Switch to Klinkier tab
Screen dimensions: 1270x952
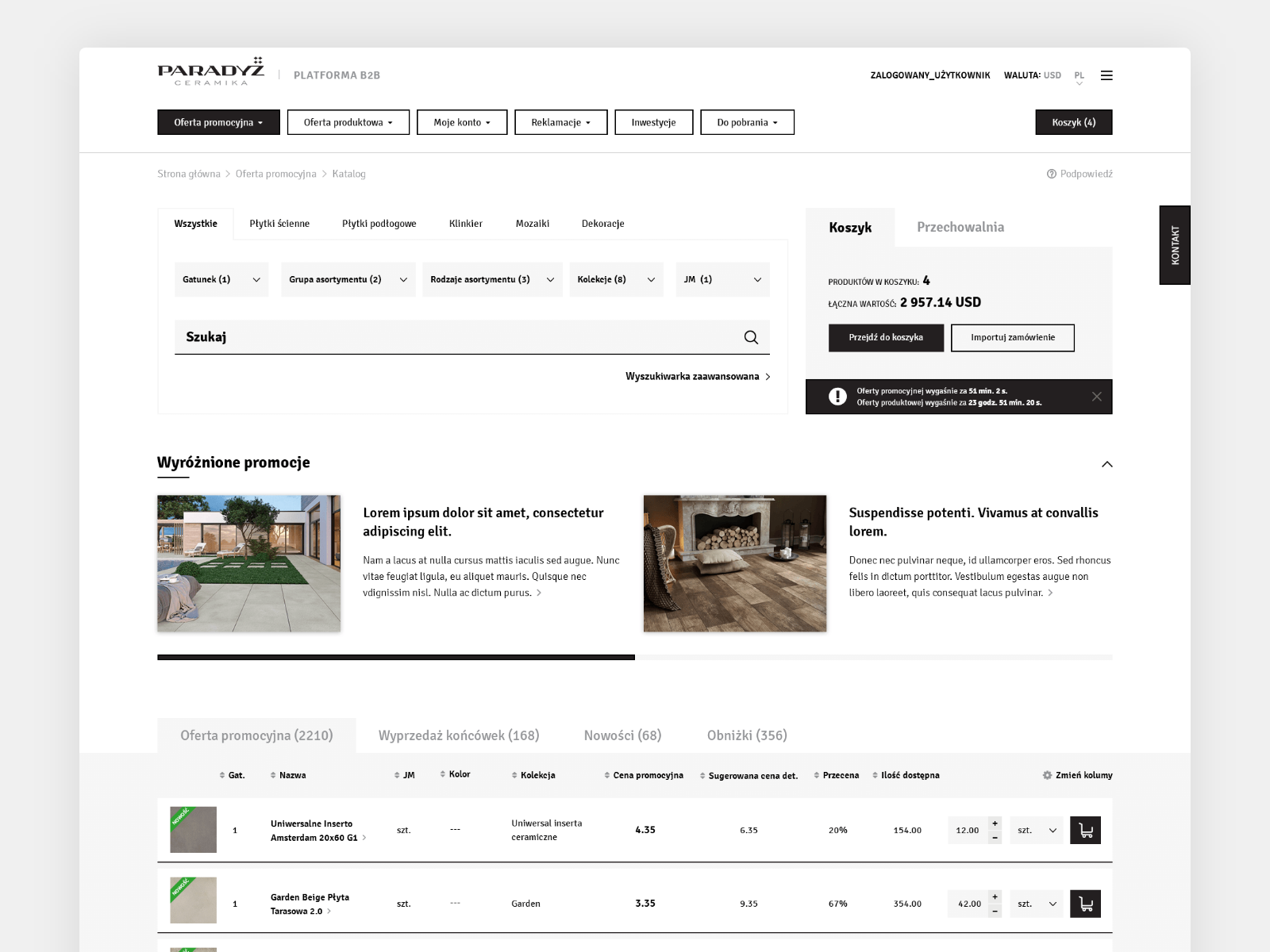pos(466,224)
